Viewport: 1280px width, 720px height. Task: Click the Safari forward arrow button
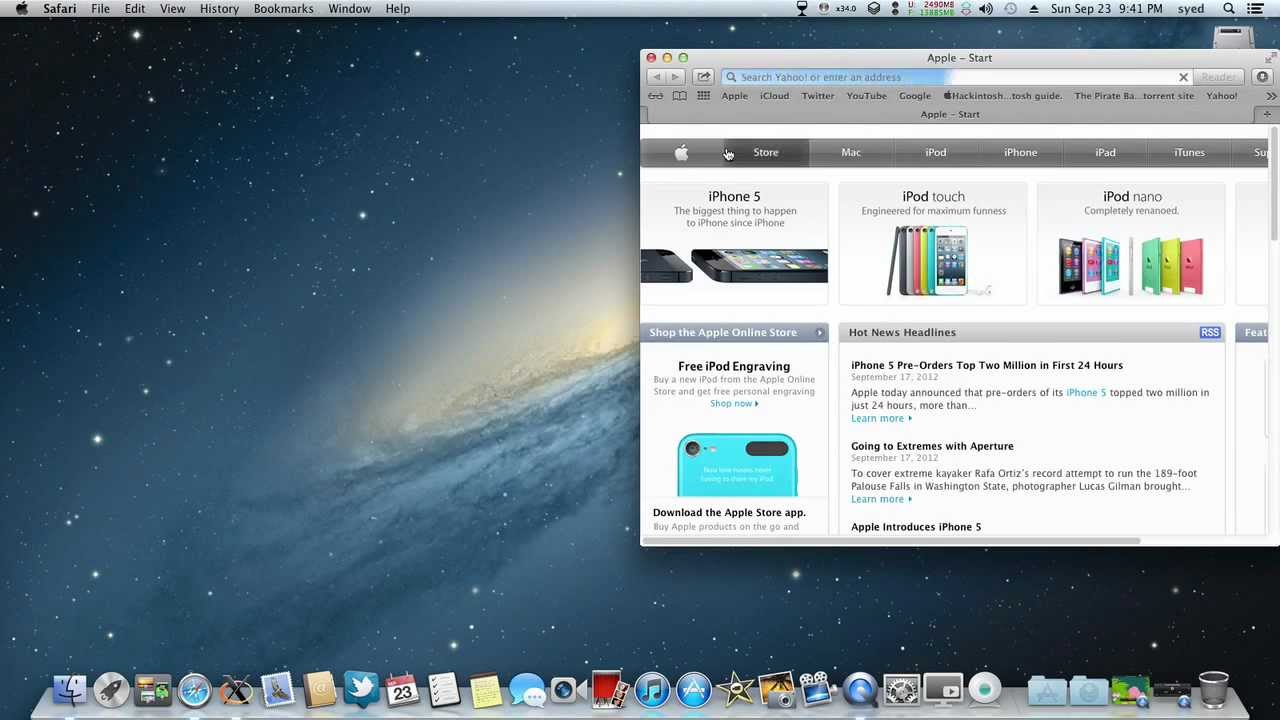pyautogui.click(x=675, y=77)
